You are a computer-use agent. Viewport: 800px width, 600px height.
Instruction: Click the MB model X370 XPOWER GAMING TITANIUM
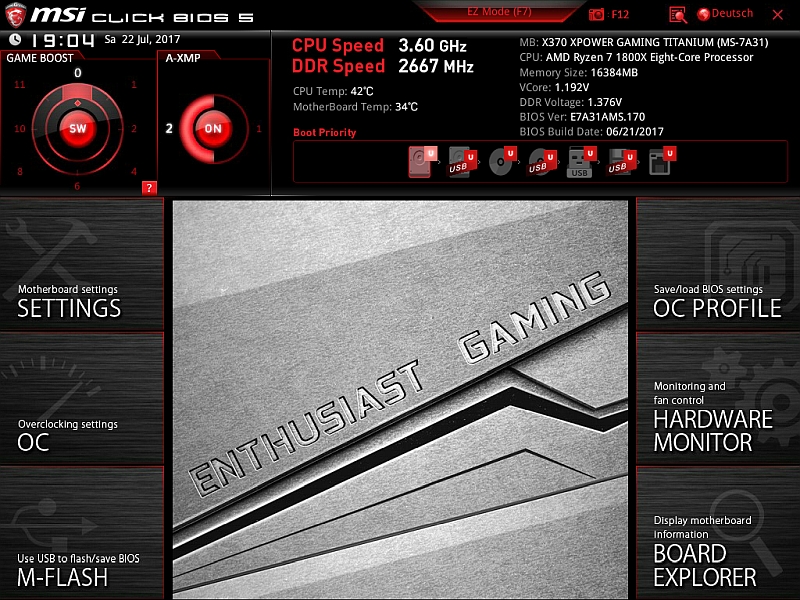click(644, 42)
